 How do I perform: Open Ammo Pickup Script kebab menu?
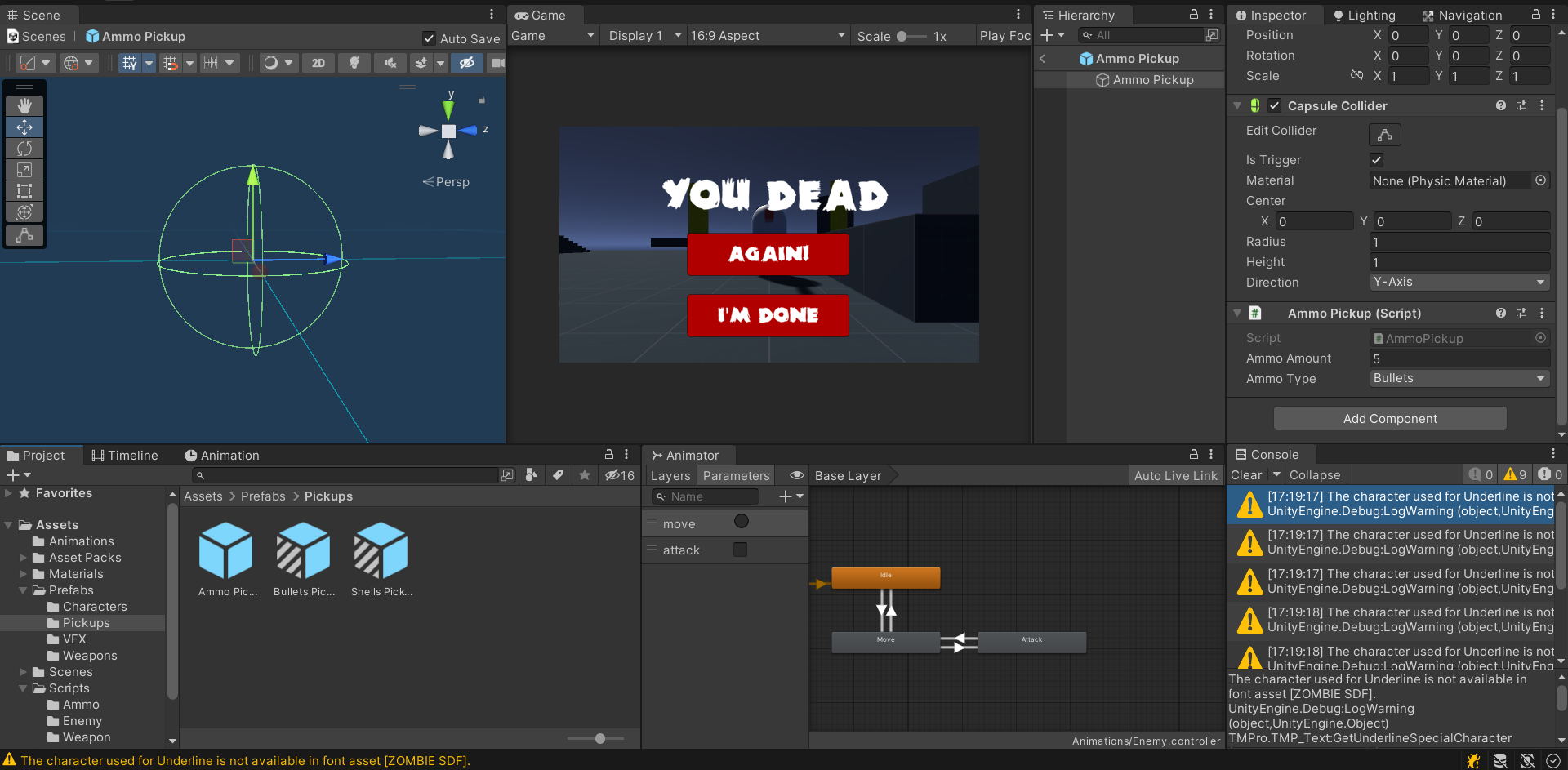pyautogui.click(x=1542, y=313)
